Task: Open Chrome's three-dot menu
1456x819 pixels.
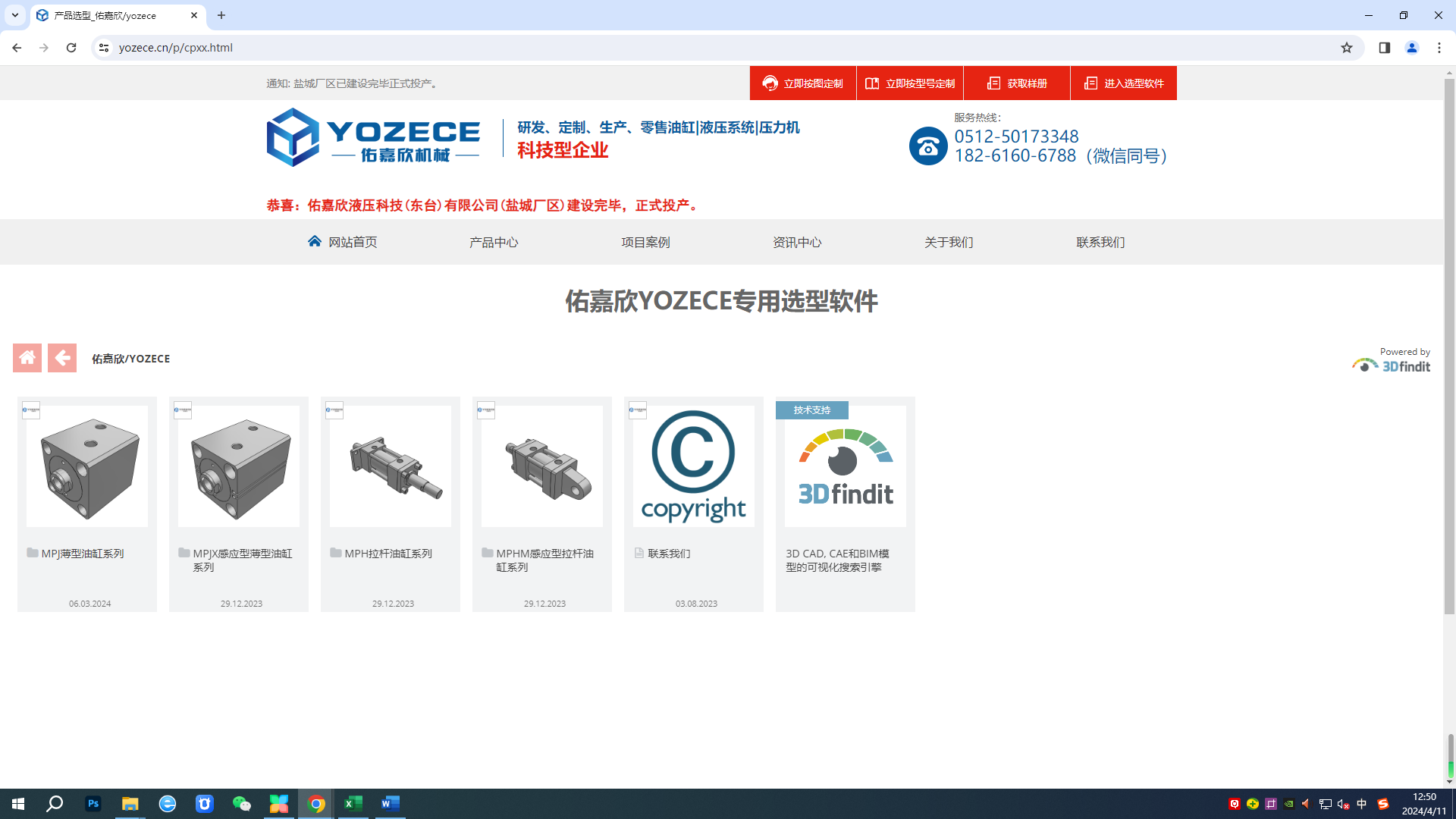Action: (x=1439, y=48)
